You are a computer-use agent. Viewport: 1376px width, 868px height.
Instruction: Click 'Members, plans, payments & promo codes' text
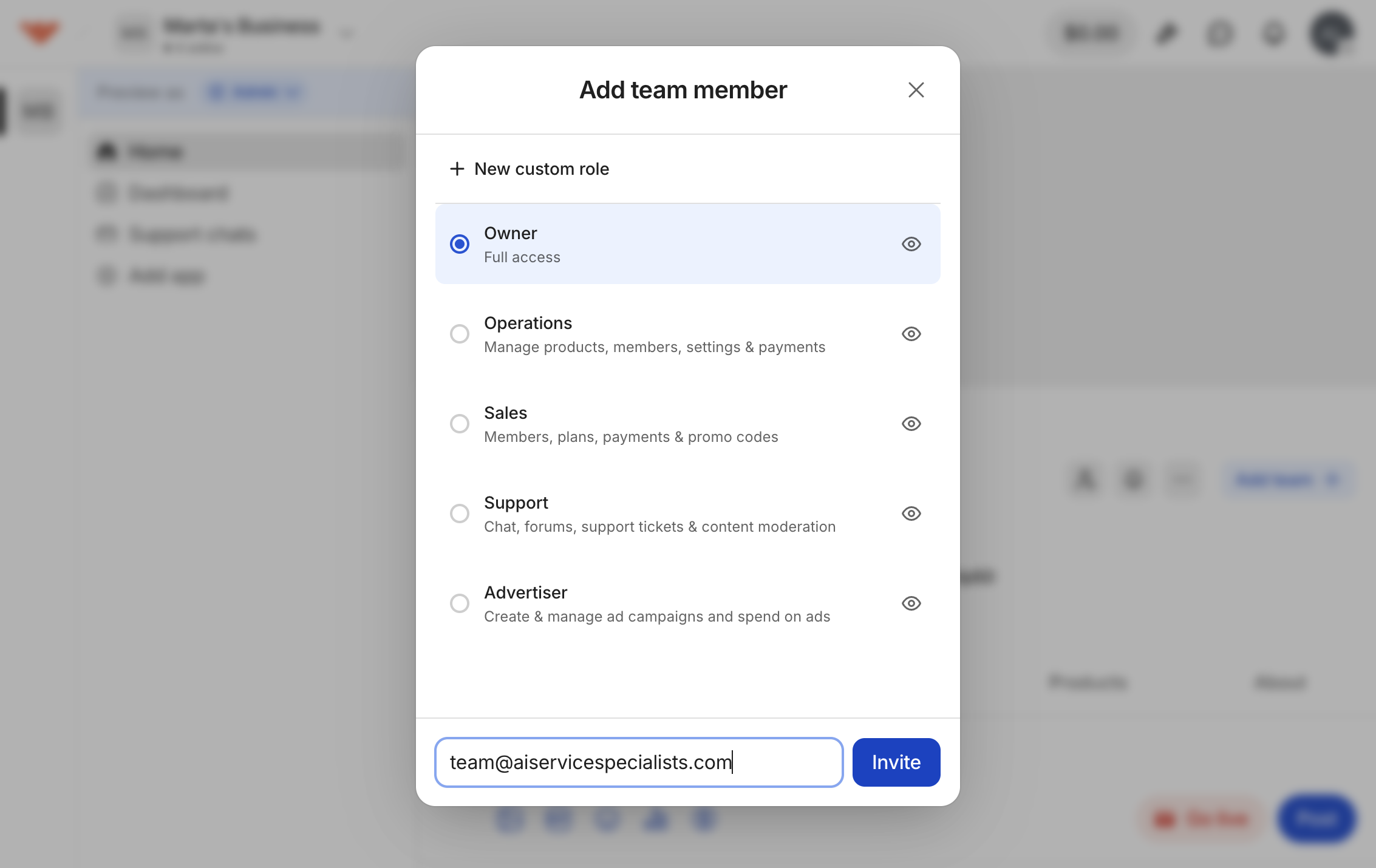coord(631,437)
